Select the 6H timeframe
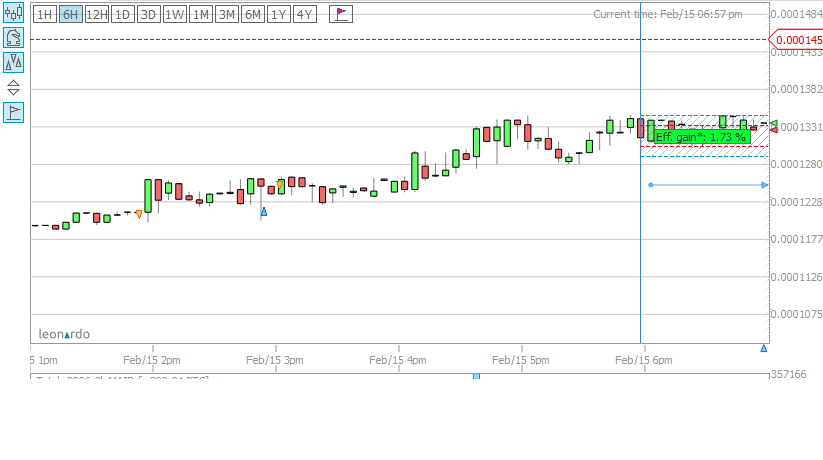 coord(70,14)
